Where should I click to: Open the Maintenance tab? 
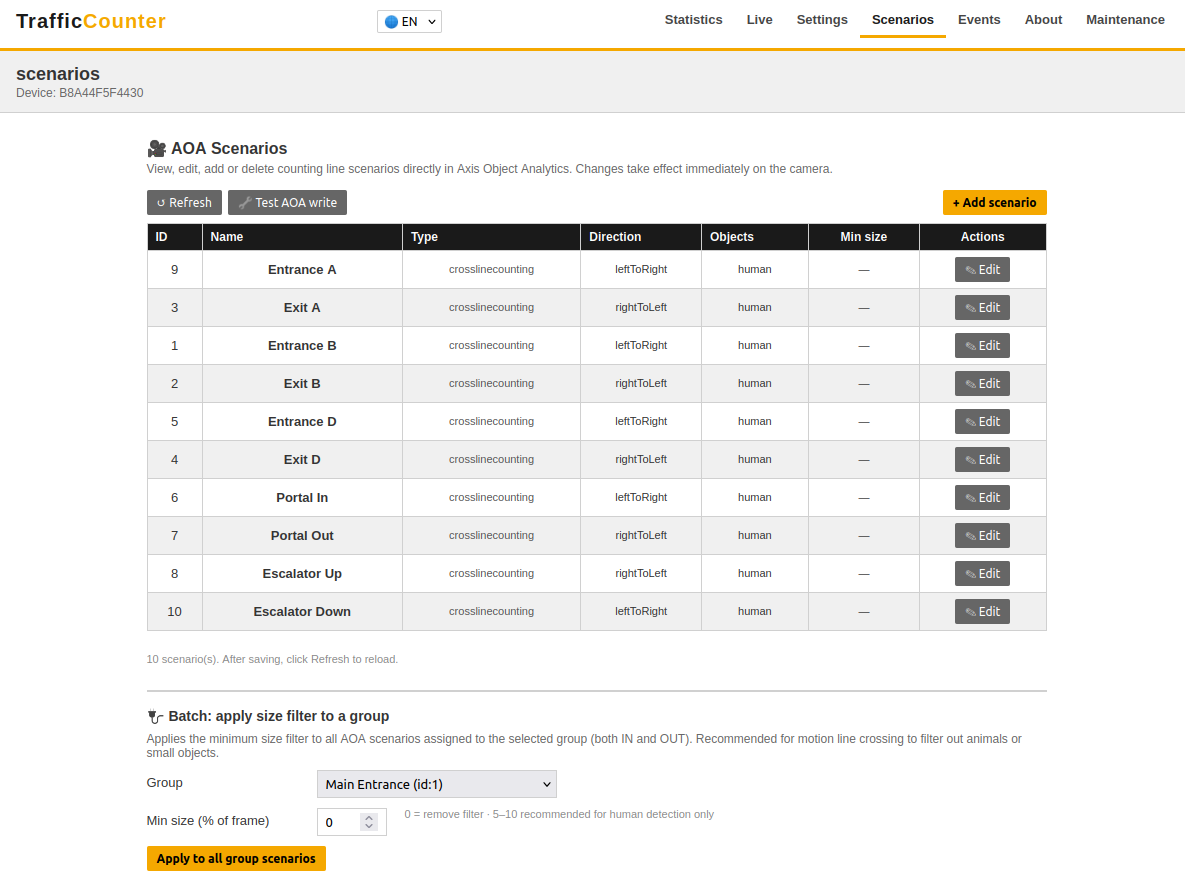click(x=1125, y=20)
